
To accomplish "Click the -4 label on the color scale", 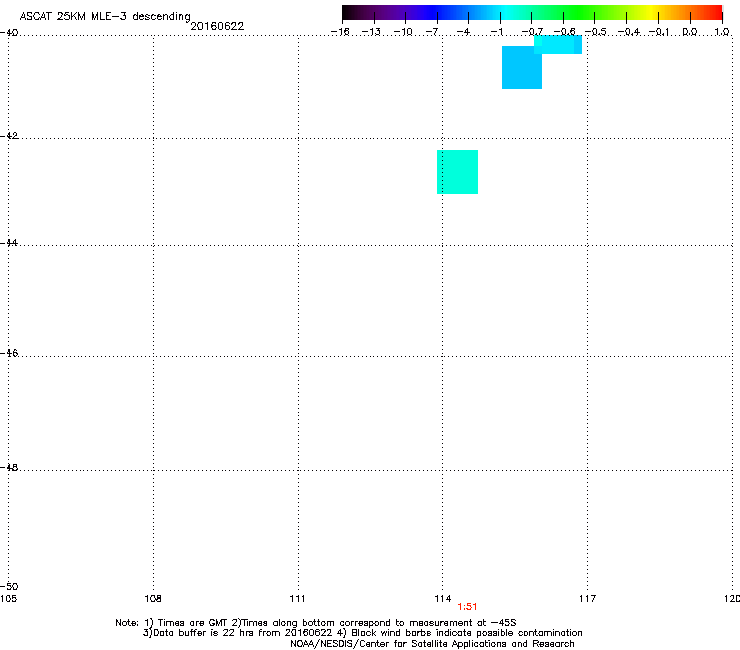I will pyautogui.click(x=463, y=32).
